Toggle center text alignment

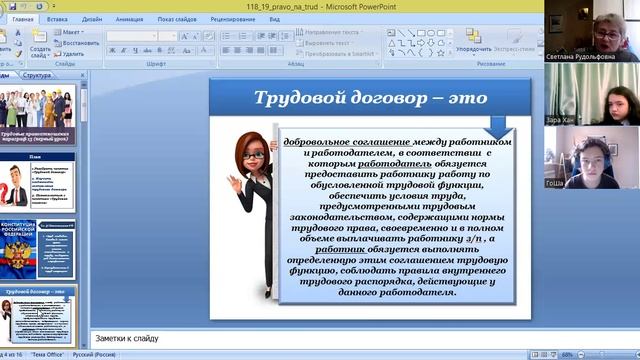[x=238, y=51]
